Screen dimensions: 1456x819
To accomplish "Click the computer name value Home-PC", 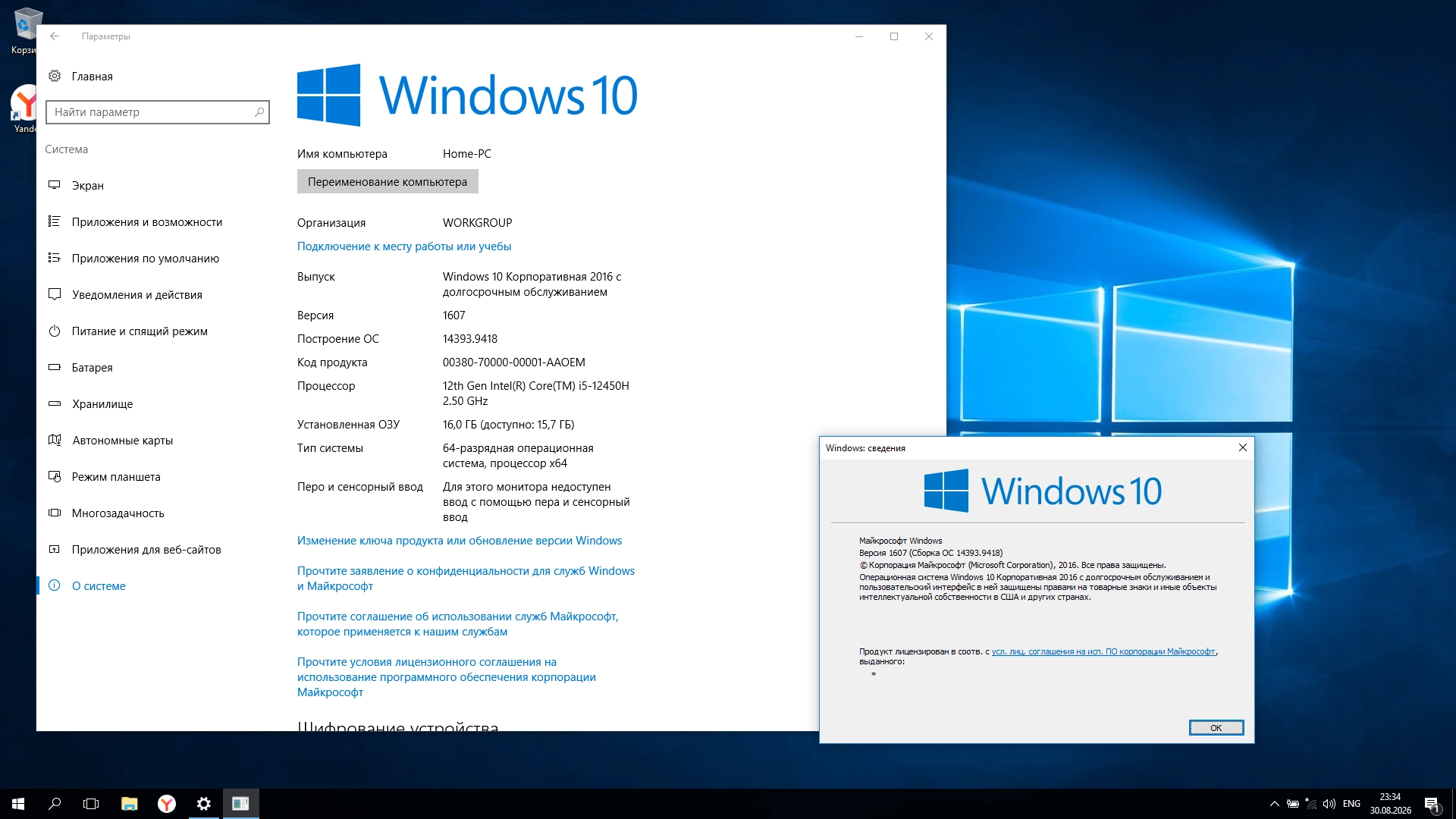I will click(467, 154).
